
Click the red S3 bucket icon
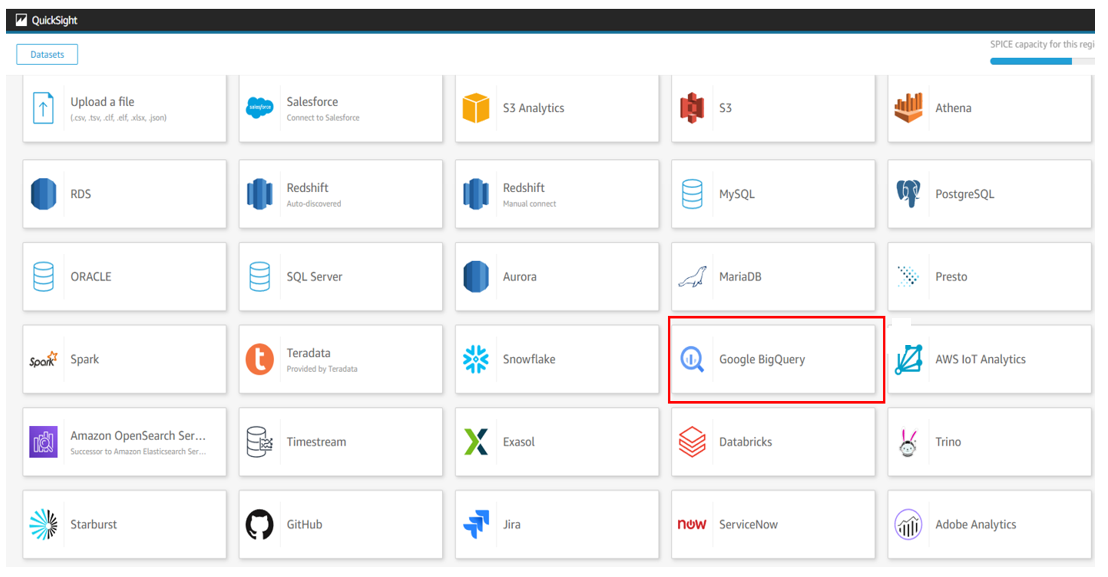692,108
